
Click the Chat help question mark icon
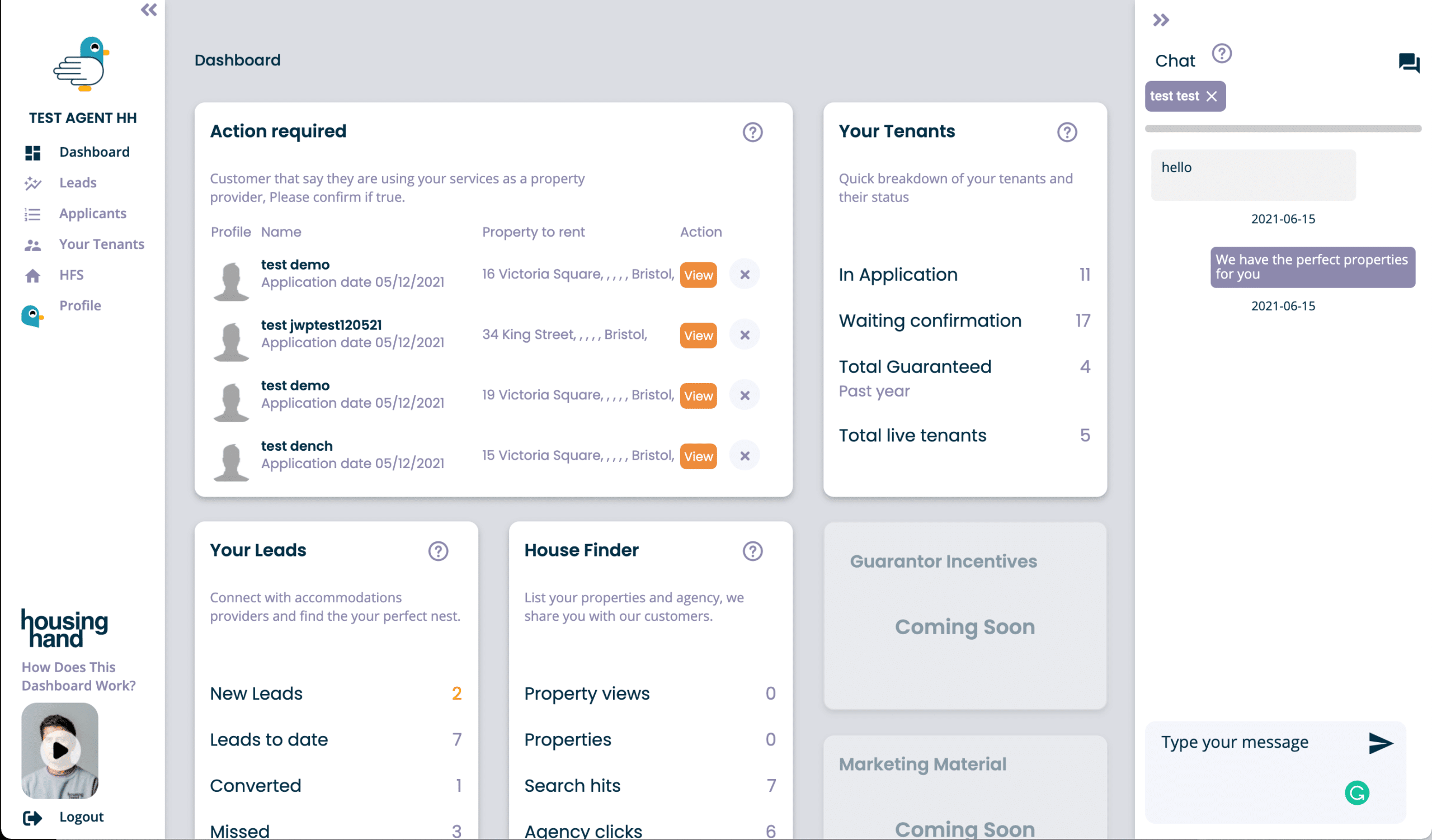pos(1221,54)
